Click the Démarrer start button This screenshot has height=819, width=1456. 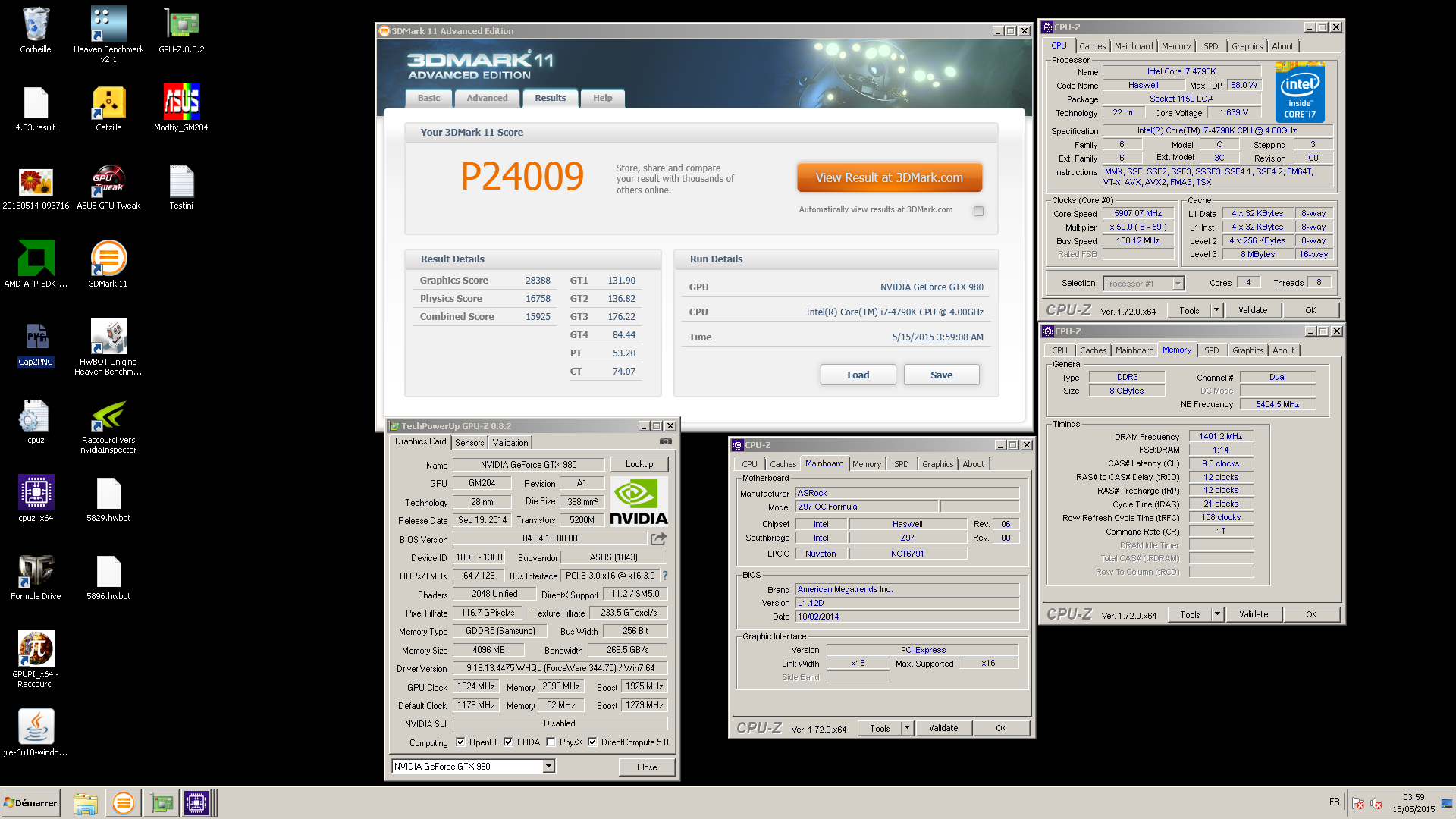pos(31,803)
